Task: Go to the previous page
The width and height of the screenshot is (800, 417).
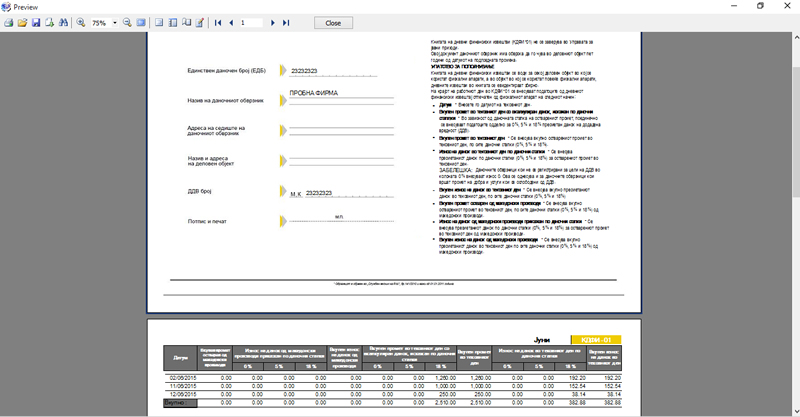Action: [x=231, y=23]
